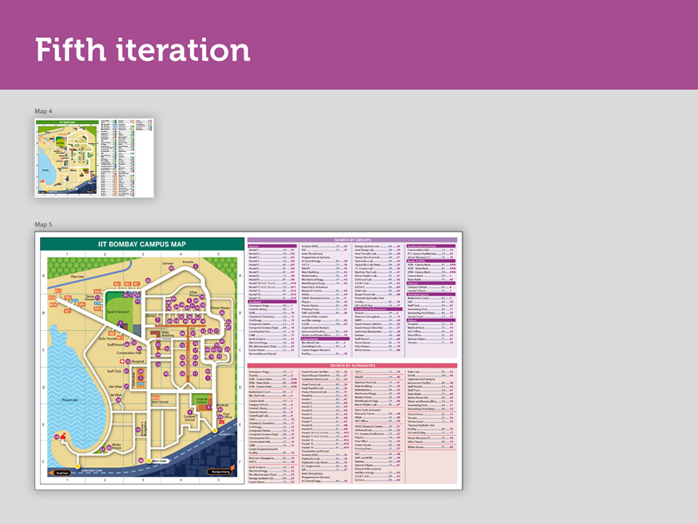Click the 'Fifth iteration' slide title
Screen dimensions: 698x524
pyautogui.click(x=142, y=49)
